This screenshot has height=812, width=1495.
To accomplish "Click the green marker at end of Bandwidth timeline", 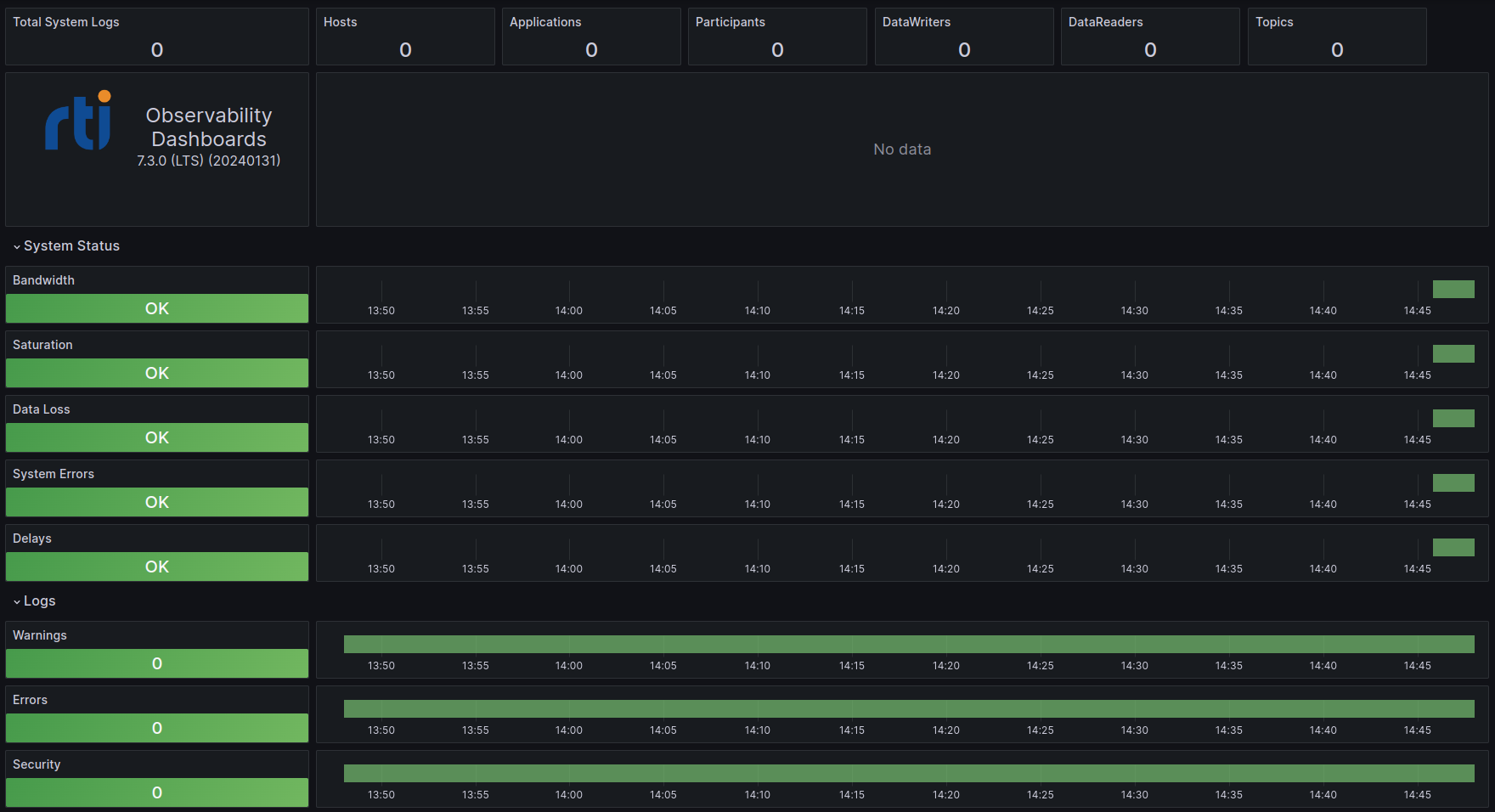I will (x=1453, y=289).
